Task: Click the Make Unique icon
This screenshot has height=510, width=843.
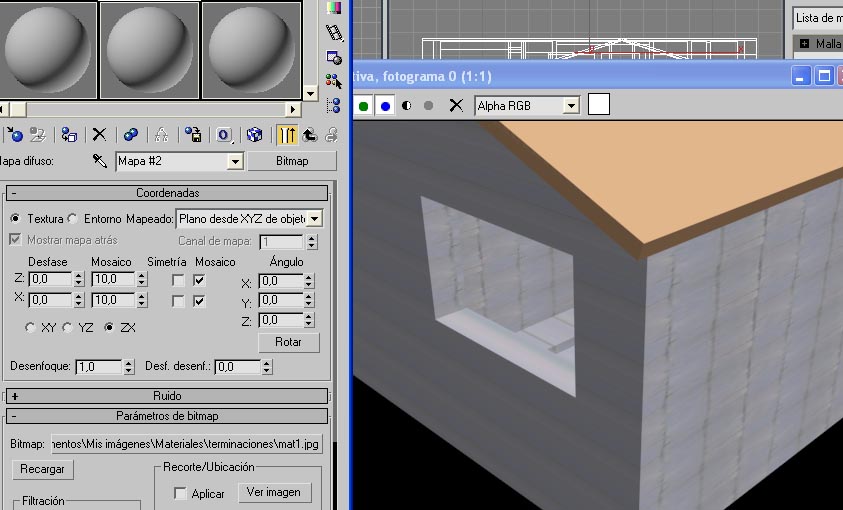Action: 161,134
